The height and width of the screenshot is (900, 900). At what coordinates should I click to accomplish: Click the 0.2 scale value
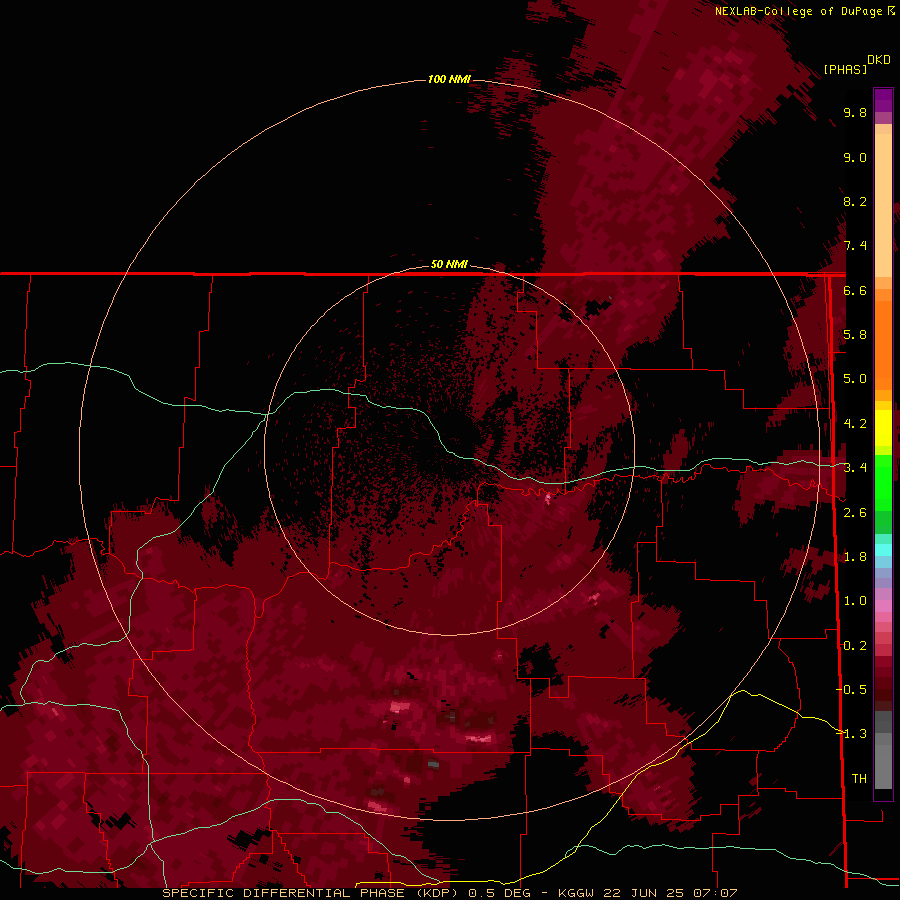(855, 645)
